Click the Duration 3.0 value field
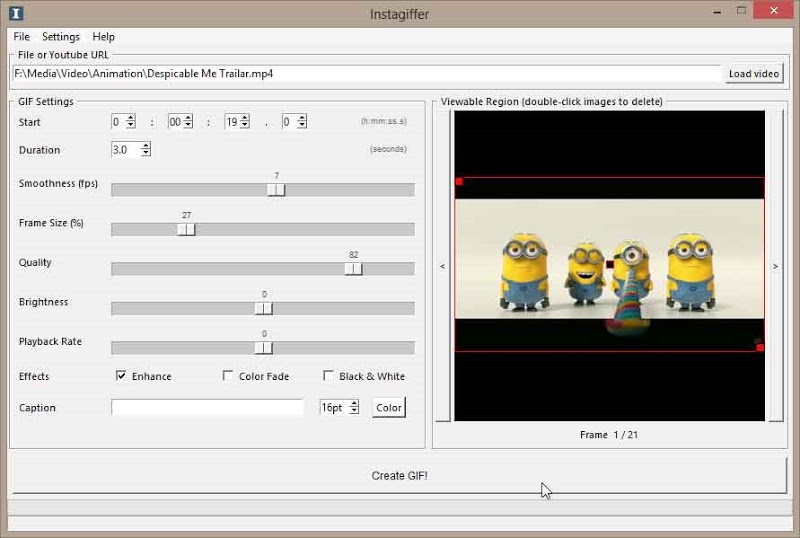 126,150
